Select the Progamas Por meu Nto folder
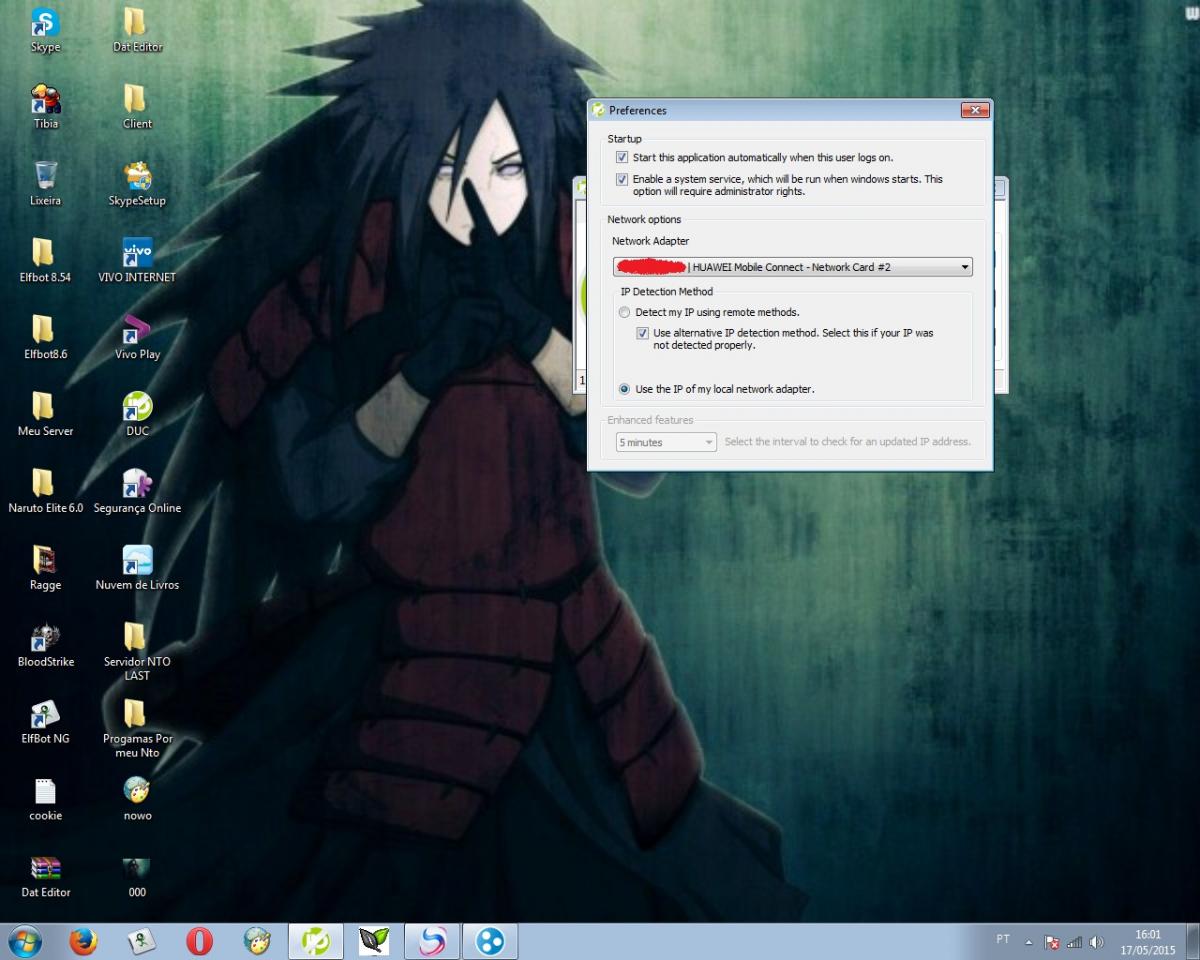 (x=137, y=729)
